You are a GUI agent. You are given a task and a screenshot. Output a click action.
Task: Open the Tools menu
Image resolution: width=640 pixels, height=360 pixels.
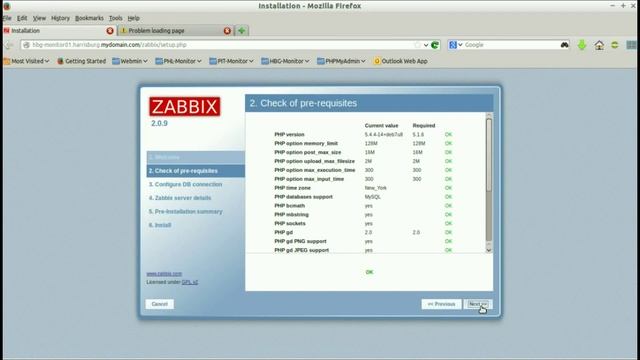point(116,18)
